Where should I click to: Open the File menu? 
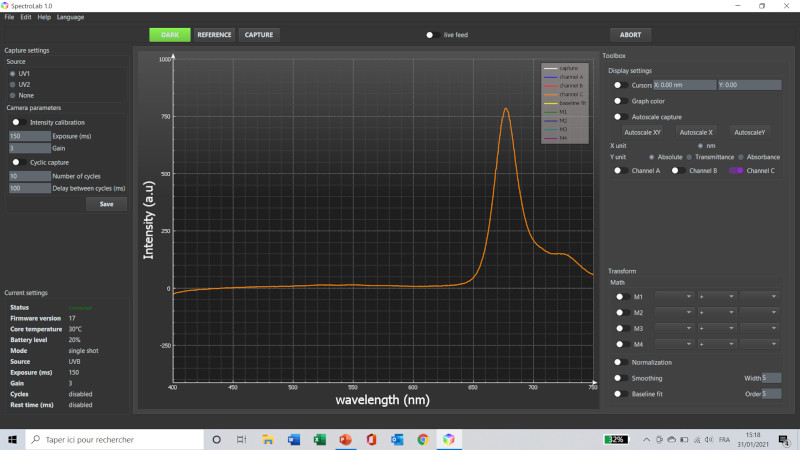[9, 17]
